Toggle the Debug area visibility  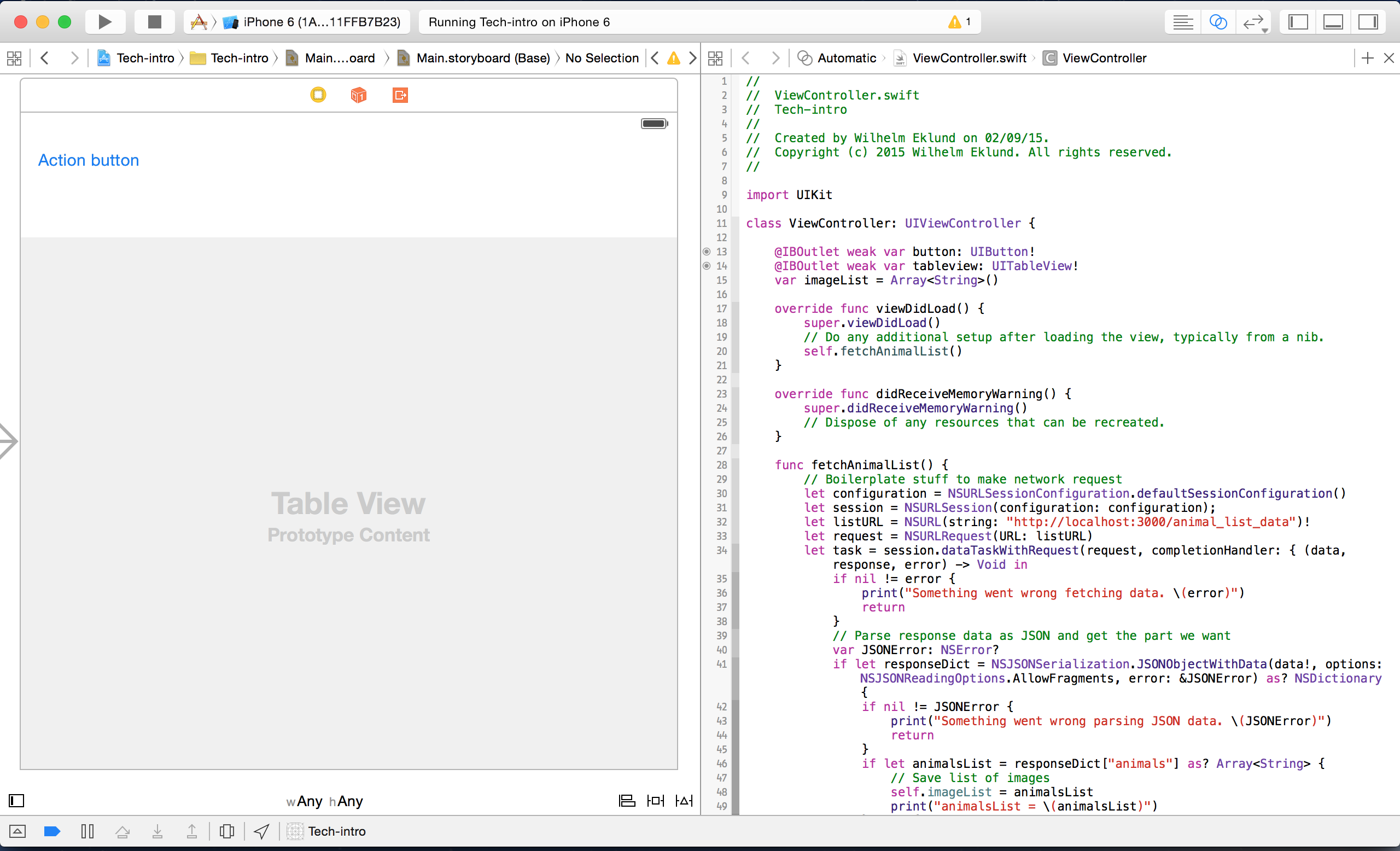coord(1333,22)
